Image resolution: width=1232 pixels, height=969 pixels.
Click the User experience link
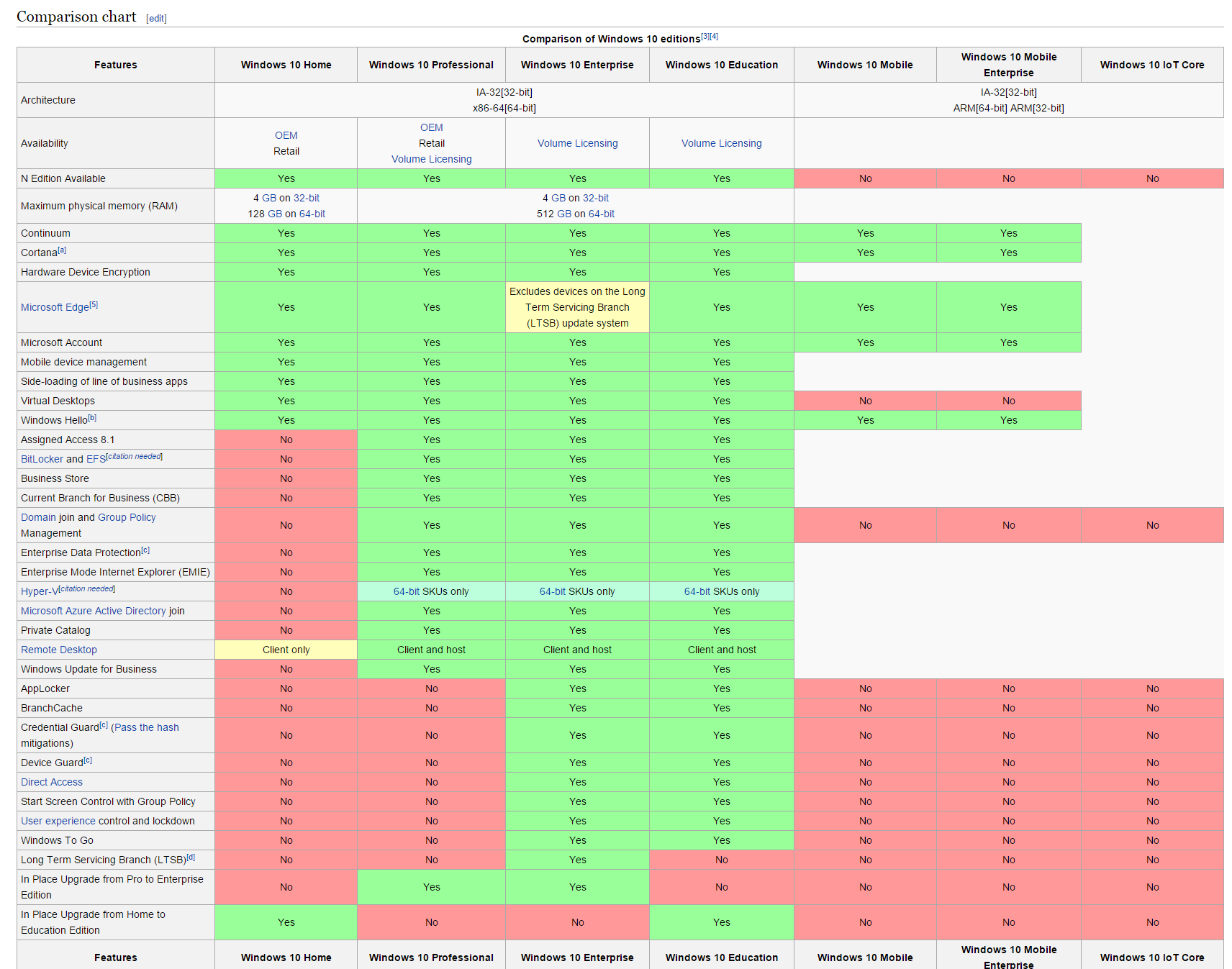click(x=58, y=821)
